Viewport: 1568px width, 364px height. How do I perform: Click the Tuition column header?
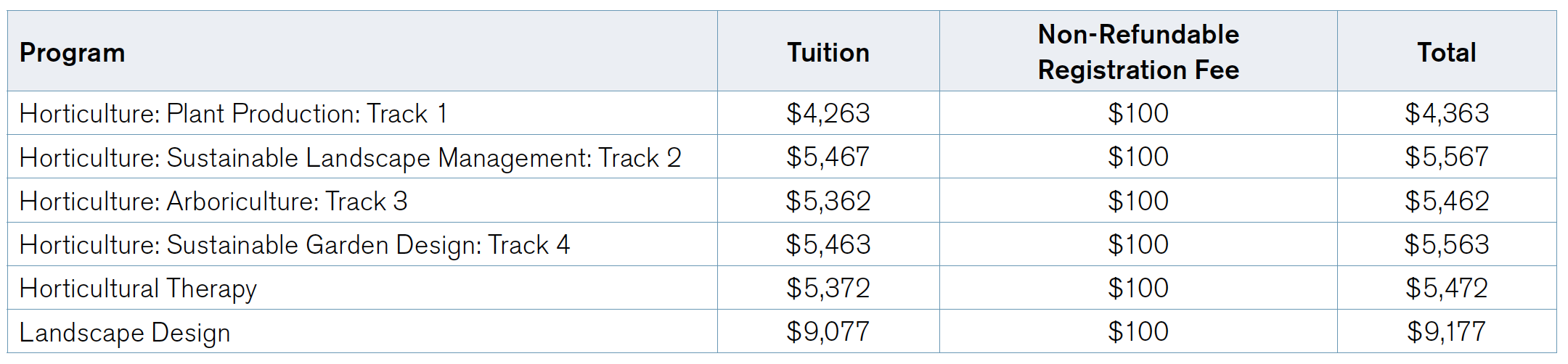[x=828, y=53]
